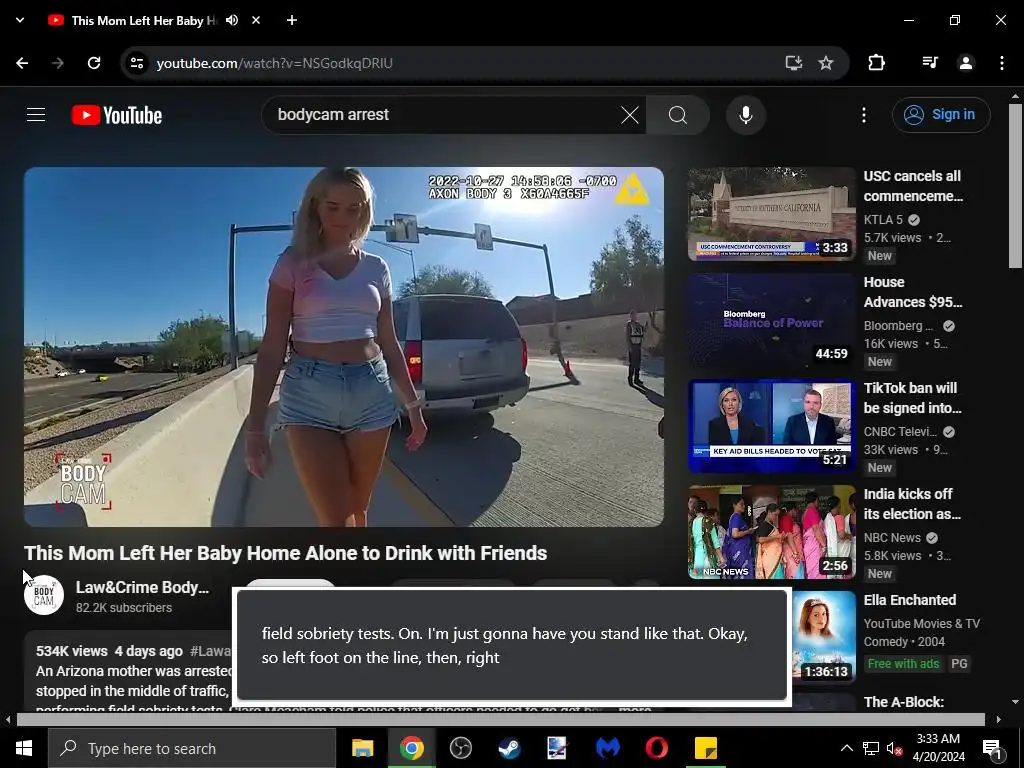Open YouTube settings three-dot menu
The width and height of the screenshot is (1024, 768).
click(x=864, y=115)
